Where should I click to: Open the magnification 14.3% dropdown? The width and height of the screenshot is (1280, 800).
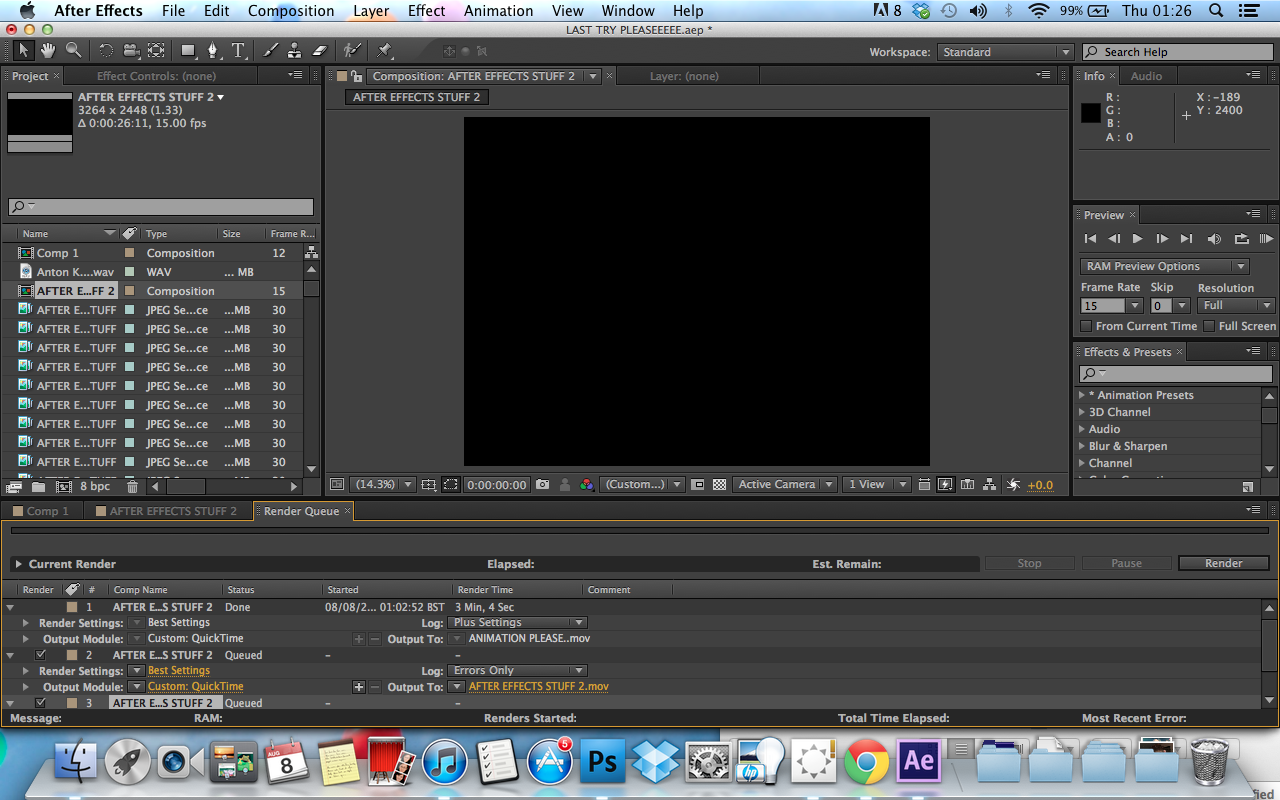coord(384,484)
